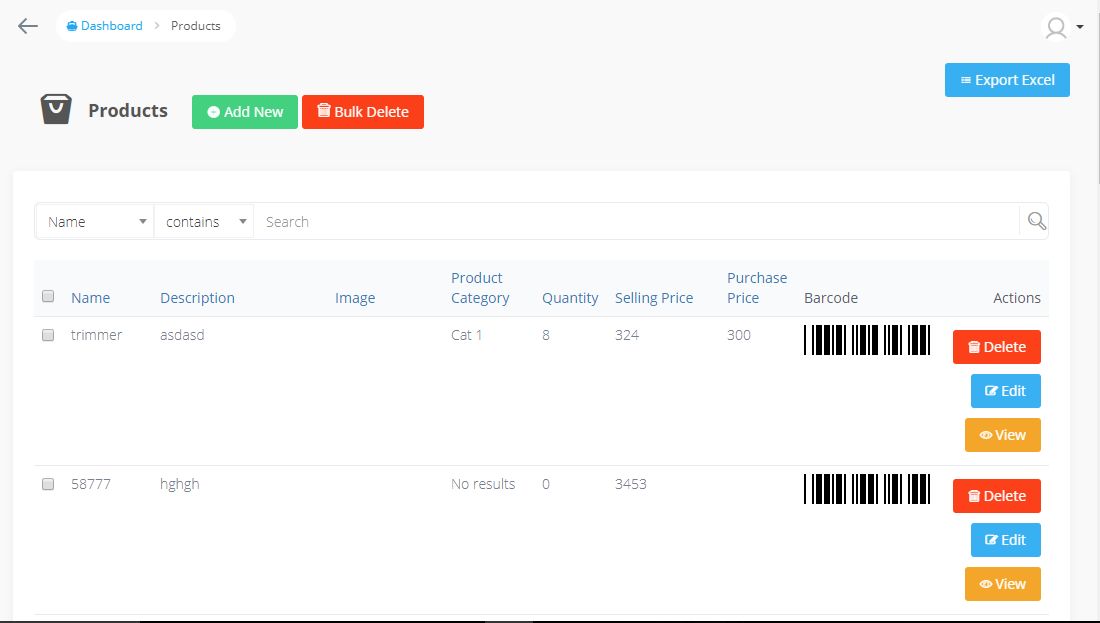Check the trimmer row checkbox
The width and height of the screenshot is (1100, 623).
48,336
